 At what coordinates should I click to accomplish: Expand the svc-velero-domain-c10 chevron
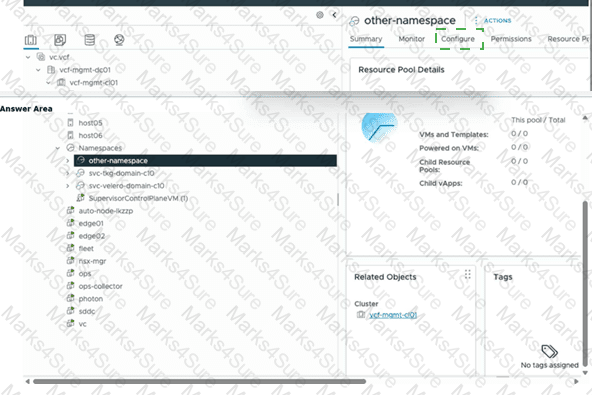[x=68, y=186]
